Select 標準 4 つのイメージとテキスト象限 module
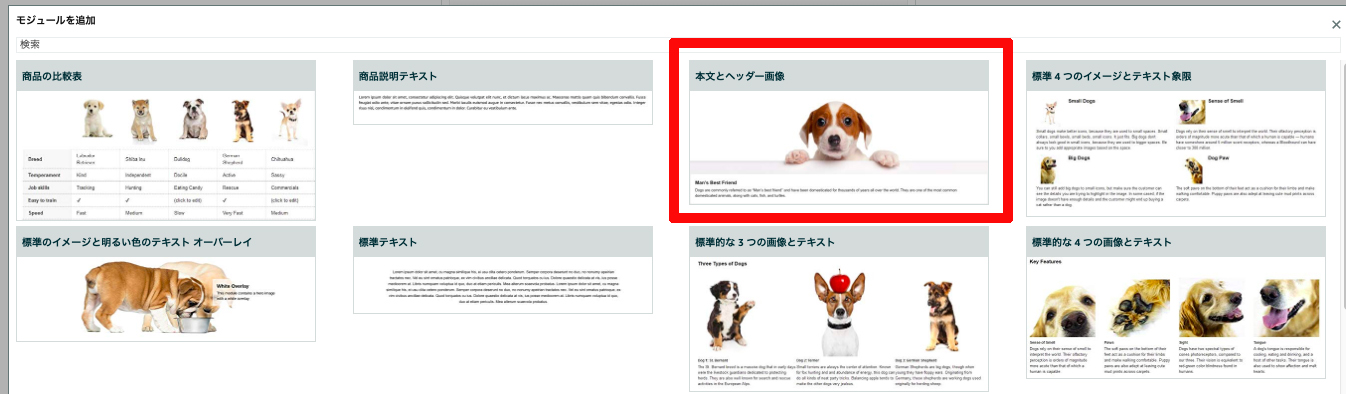The image size is (1346, 394). [x=1176, y=138]
